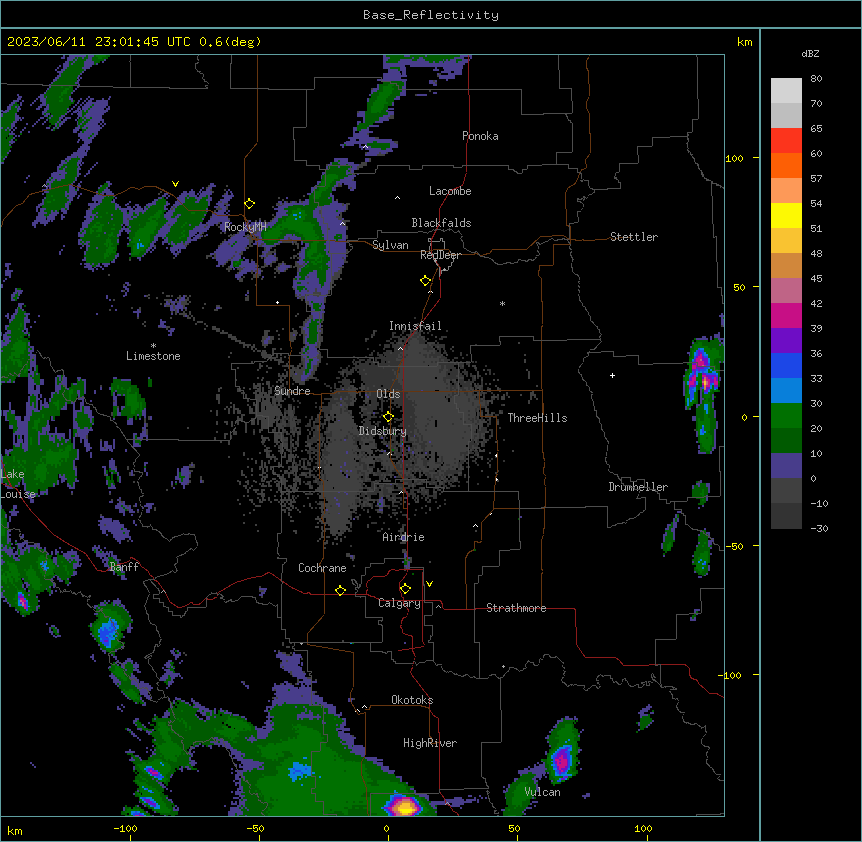This screenshot has width=862, height=842.
Task: Click the intense storm cell east of Drumheller area
Action: point(703,375)
